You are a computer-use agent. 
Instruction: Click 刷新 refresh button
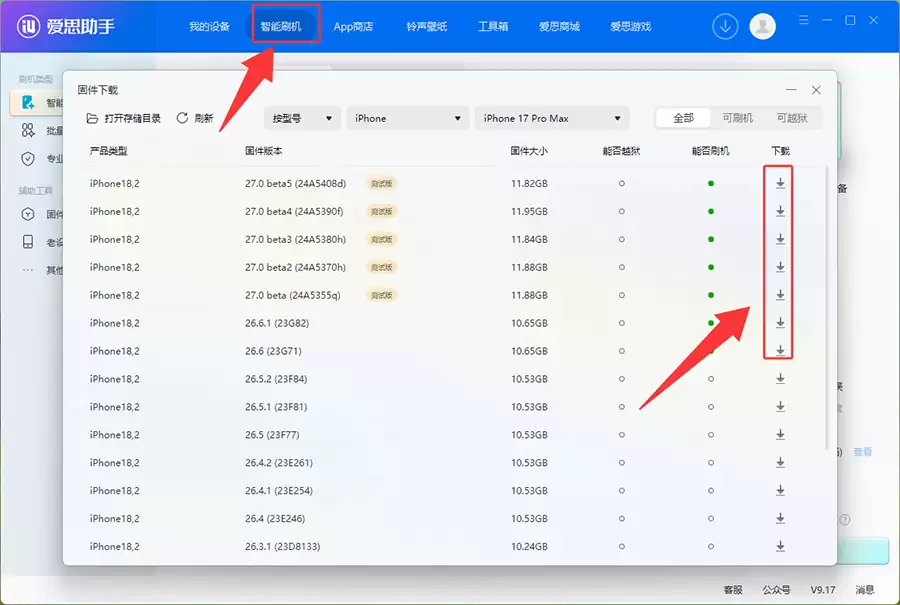195,118
